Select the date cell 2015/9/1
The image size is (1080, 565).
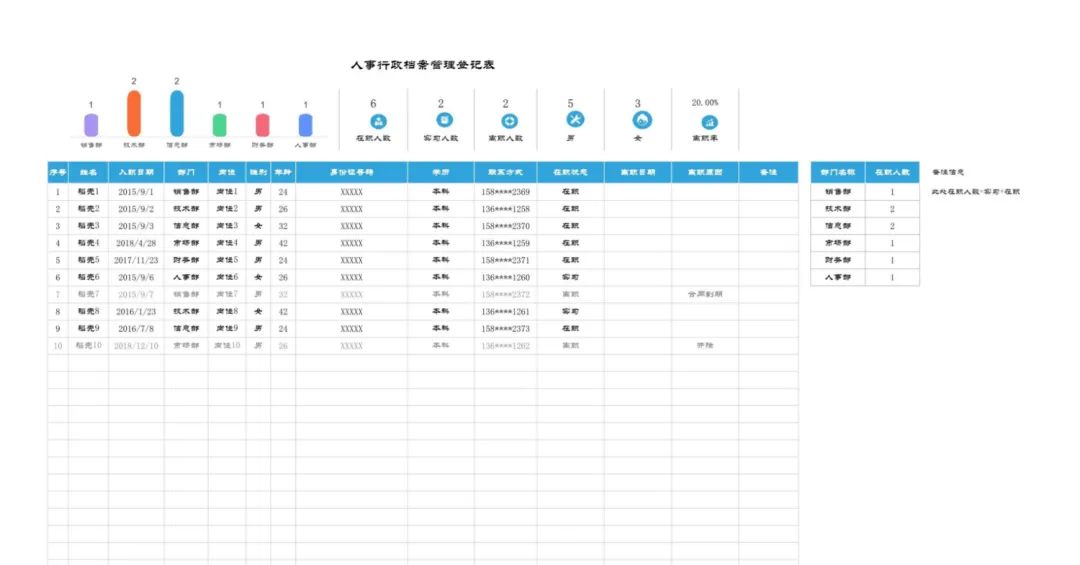pos(136,192)
